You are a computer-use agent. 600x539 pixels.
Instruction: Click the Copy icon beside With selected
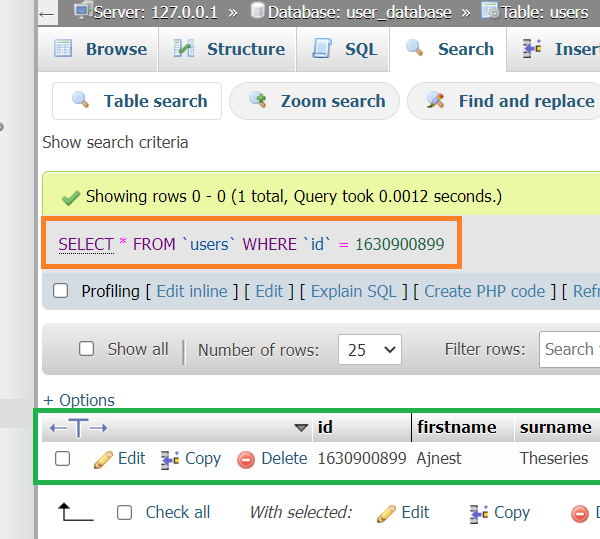[x=479, y=513]
